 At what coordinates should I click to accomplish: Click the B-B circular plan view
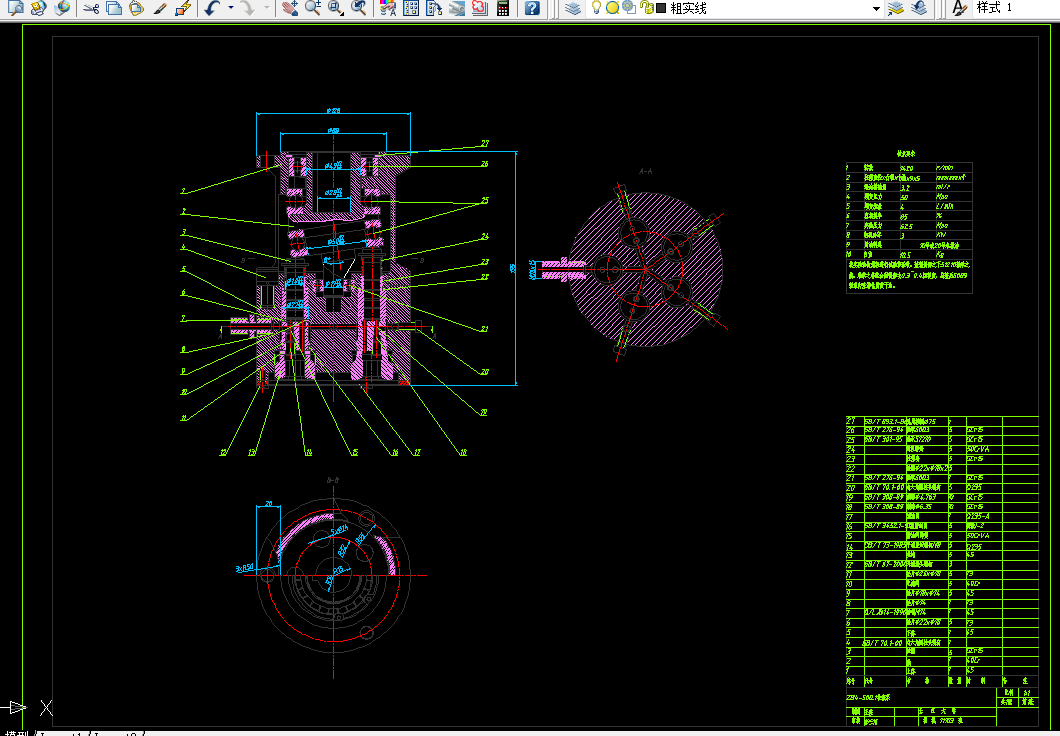tap(334, 576)
